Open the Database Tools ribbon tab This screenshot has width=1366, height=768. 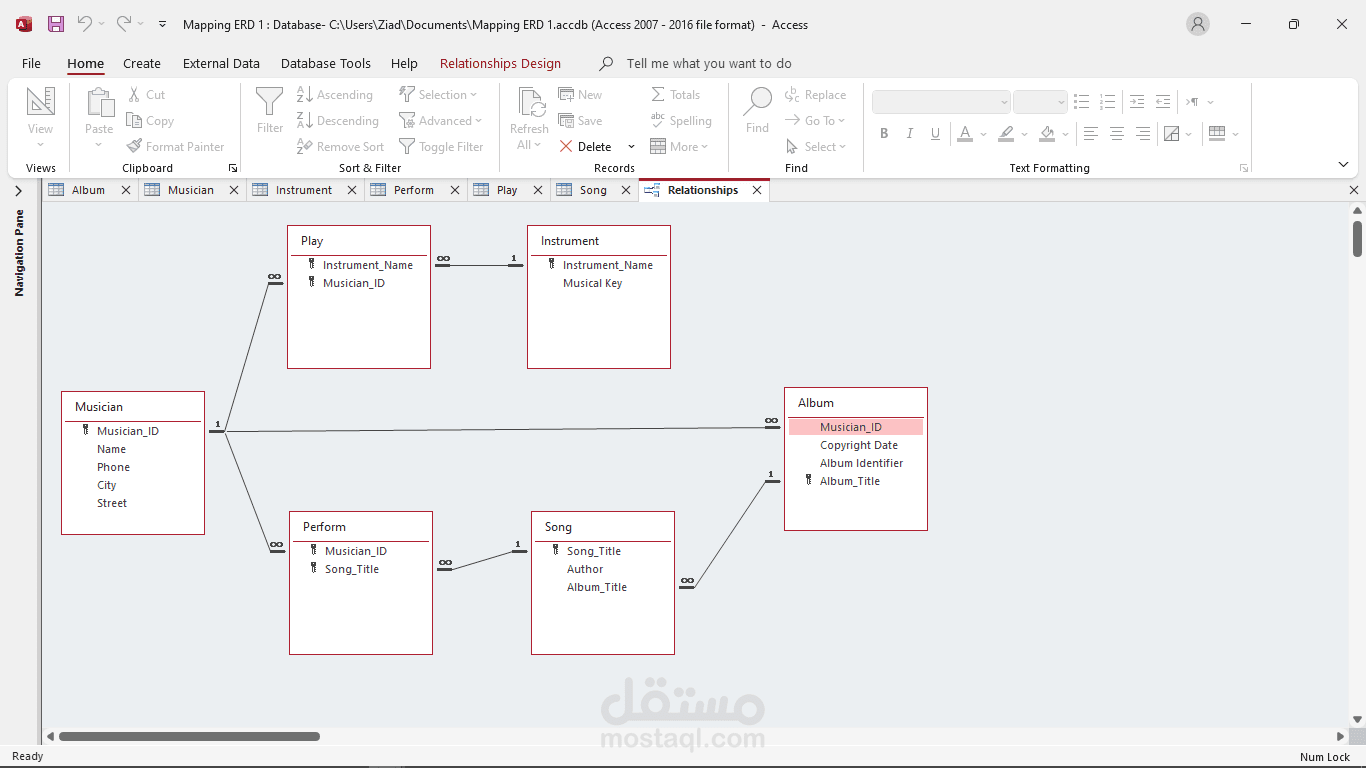tap(325, 63)
